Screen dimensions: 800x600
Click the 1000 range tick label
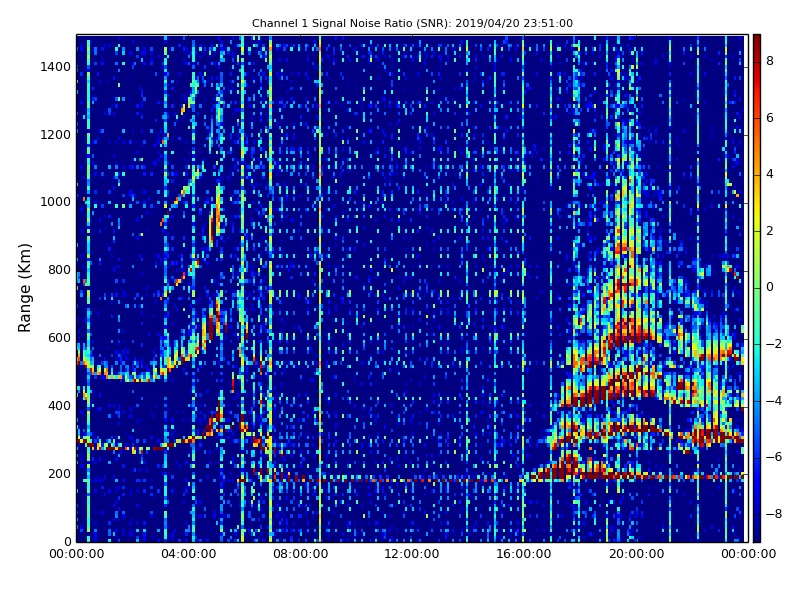pos(55,202)
